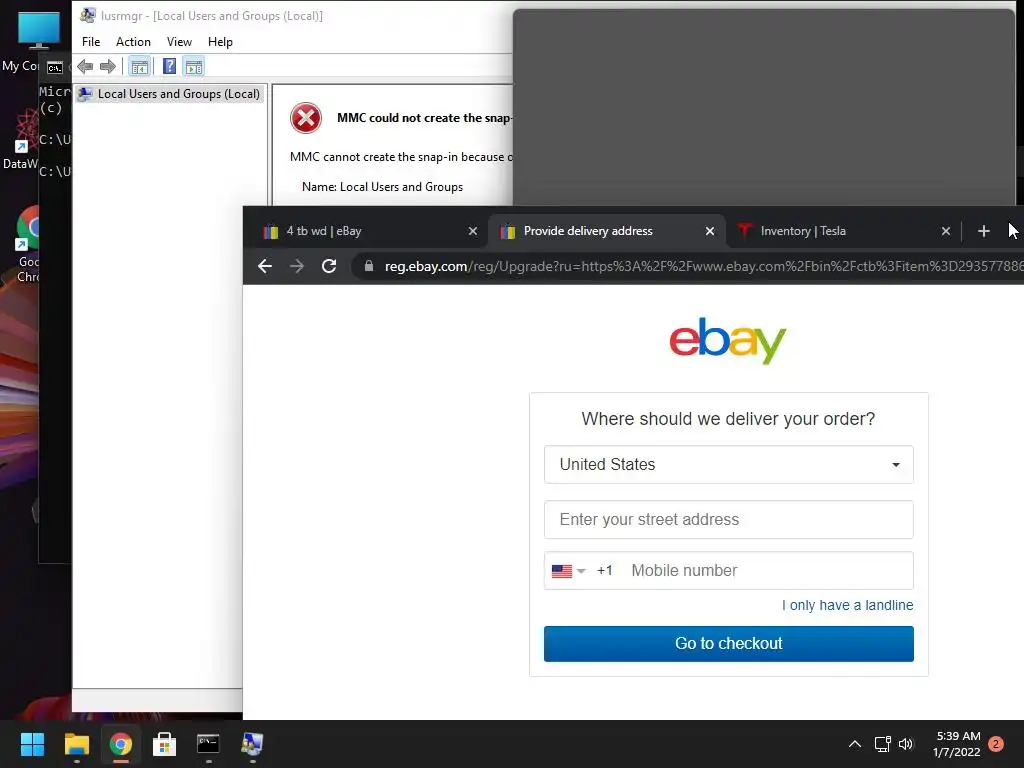This screenshot has height=768, width=1024.
Task: Go forward in Chrome browser
Action: (x=296, y=266)
